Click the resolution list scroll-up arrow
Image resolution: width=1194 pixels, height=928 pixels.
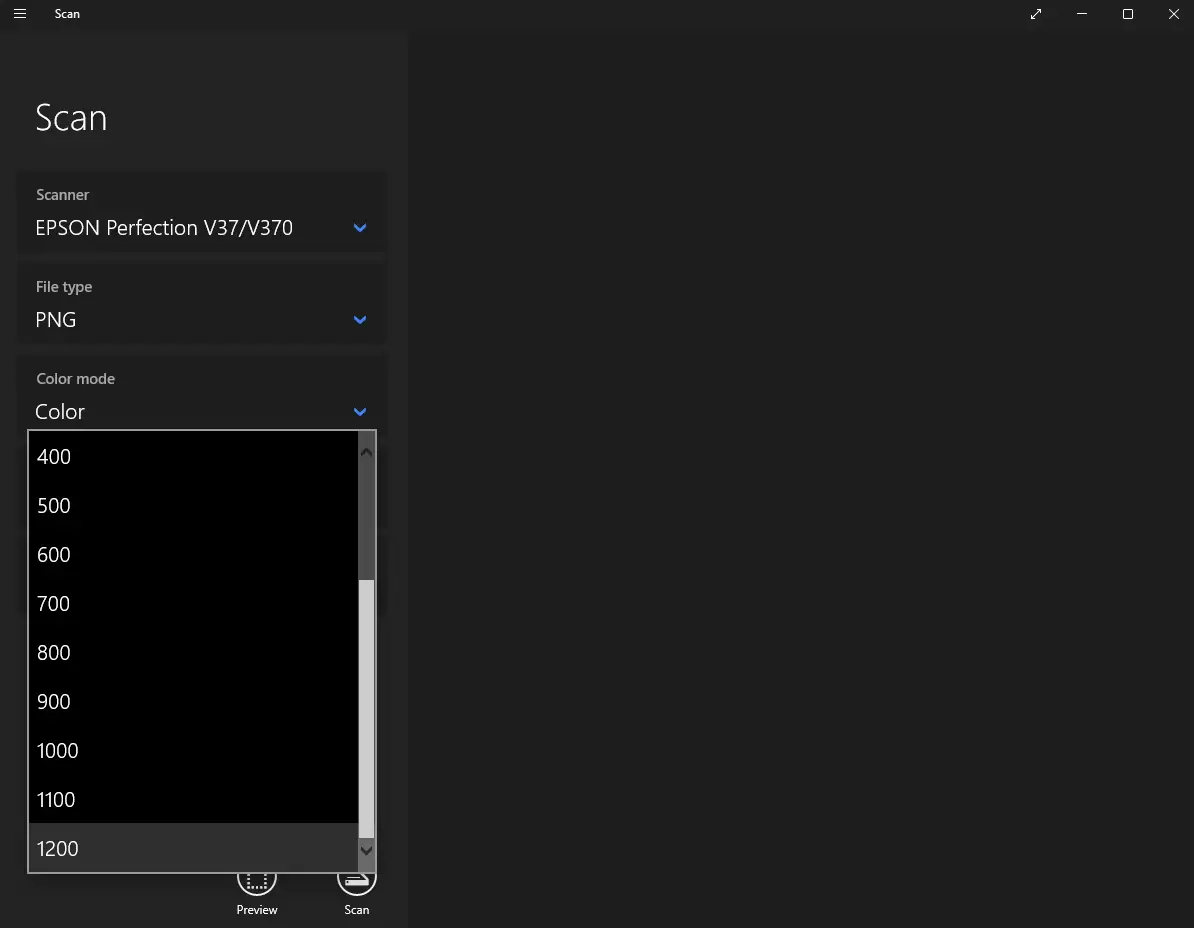pos(366,452)
